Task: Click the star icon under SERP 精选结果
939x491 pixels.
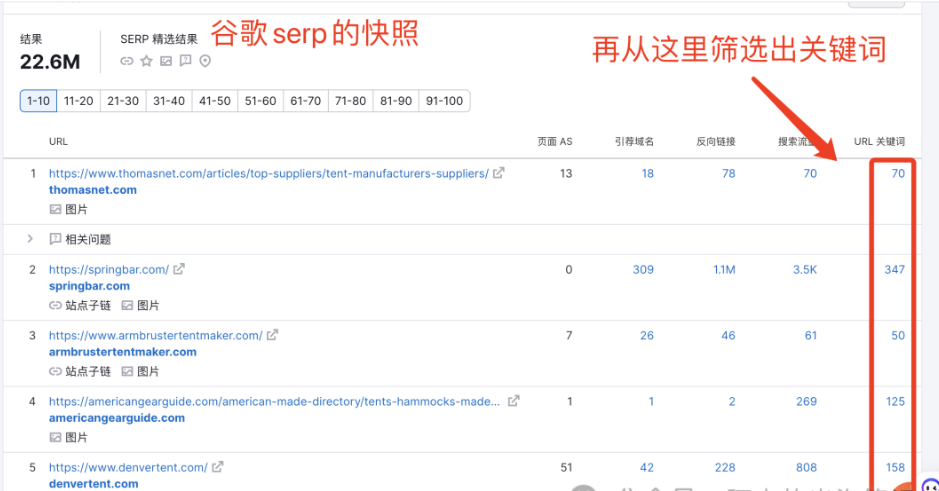Action: [x=146, y=61]
